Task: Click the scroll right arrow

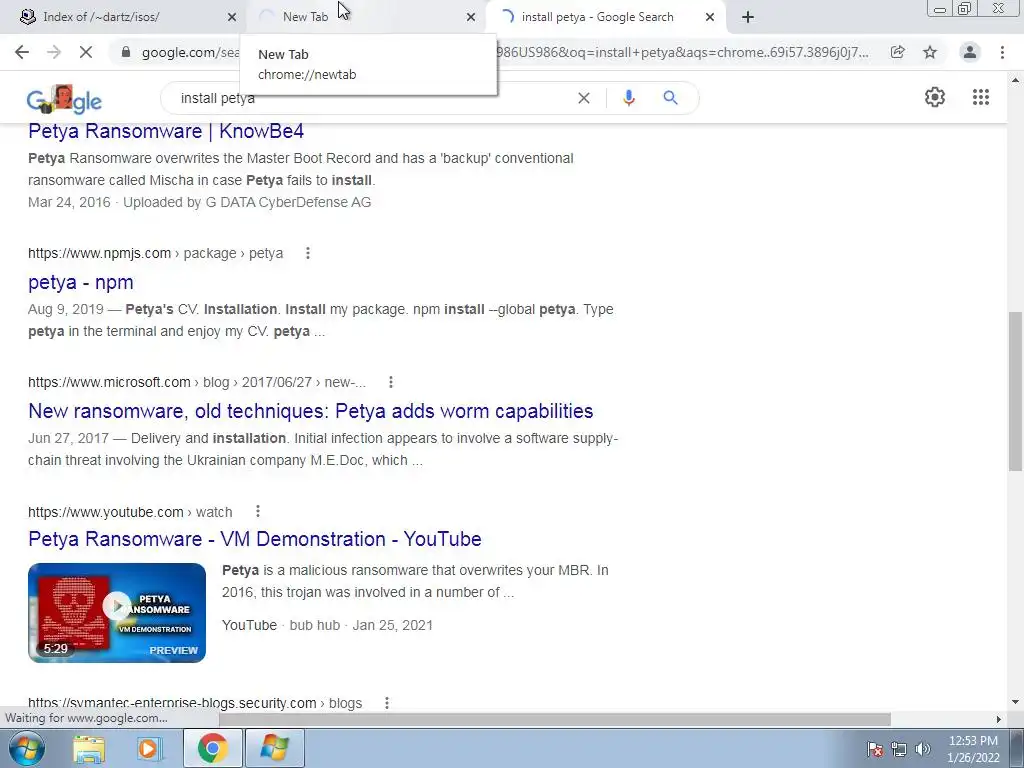Action: (999, 719)
